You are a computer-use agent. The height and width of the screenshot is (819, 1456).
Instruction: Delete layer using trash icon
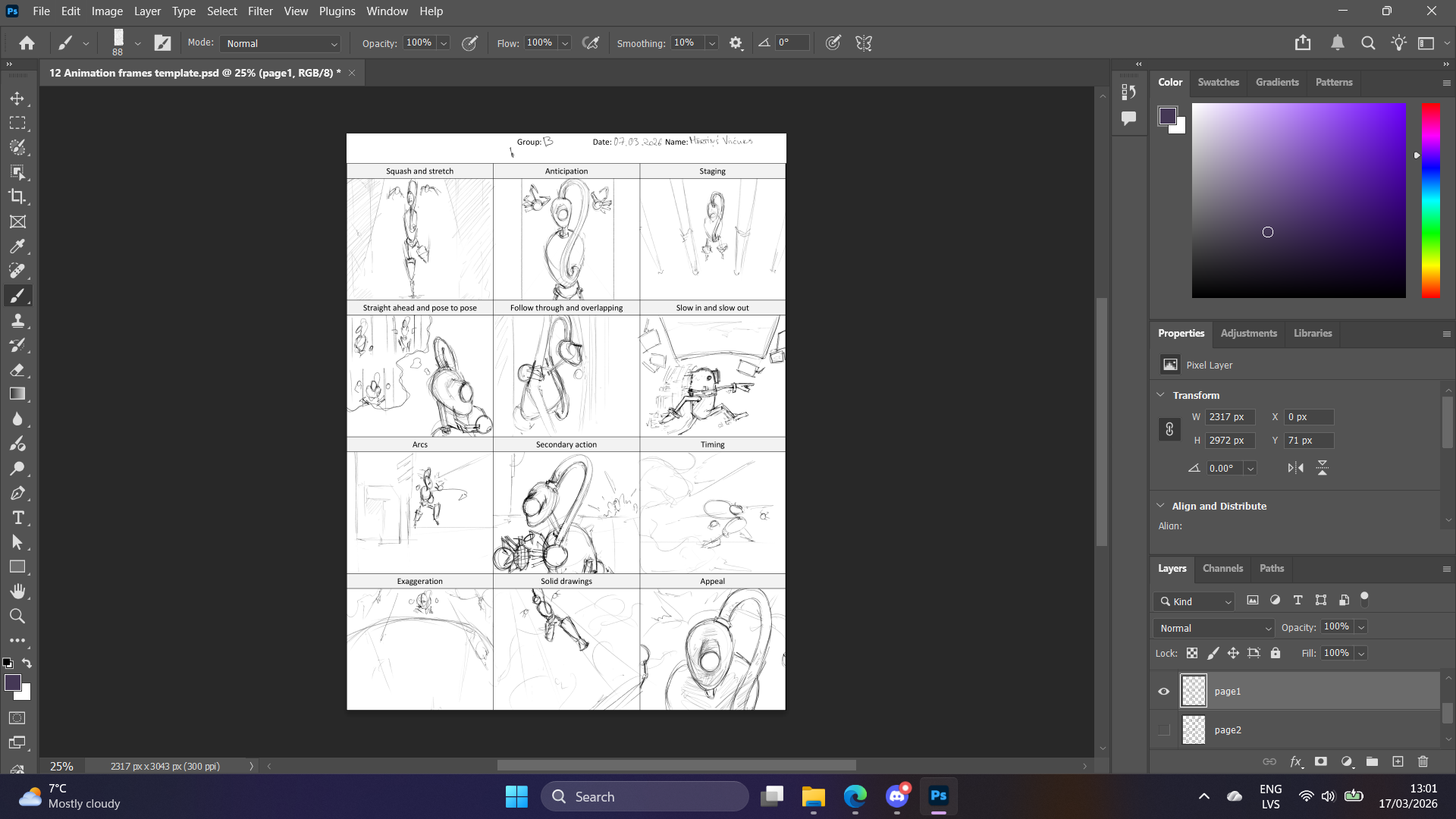tap(1423, 761)
